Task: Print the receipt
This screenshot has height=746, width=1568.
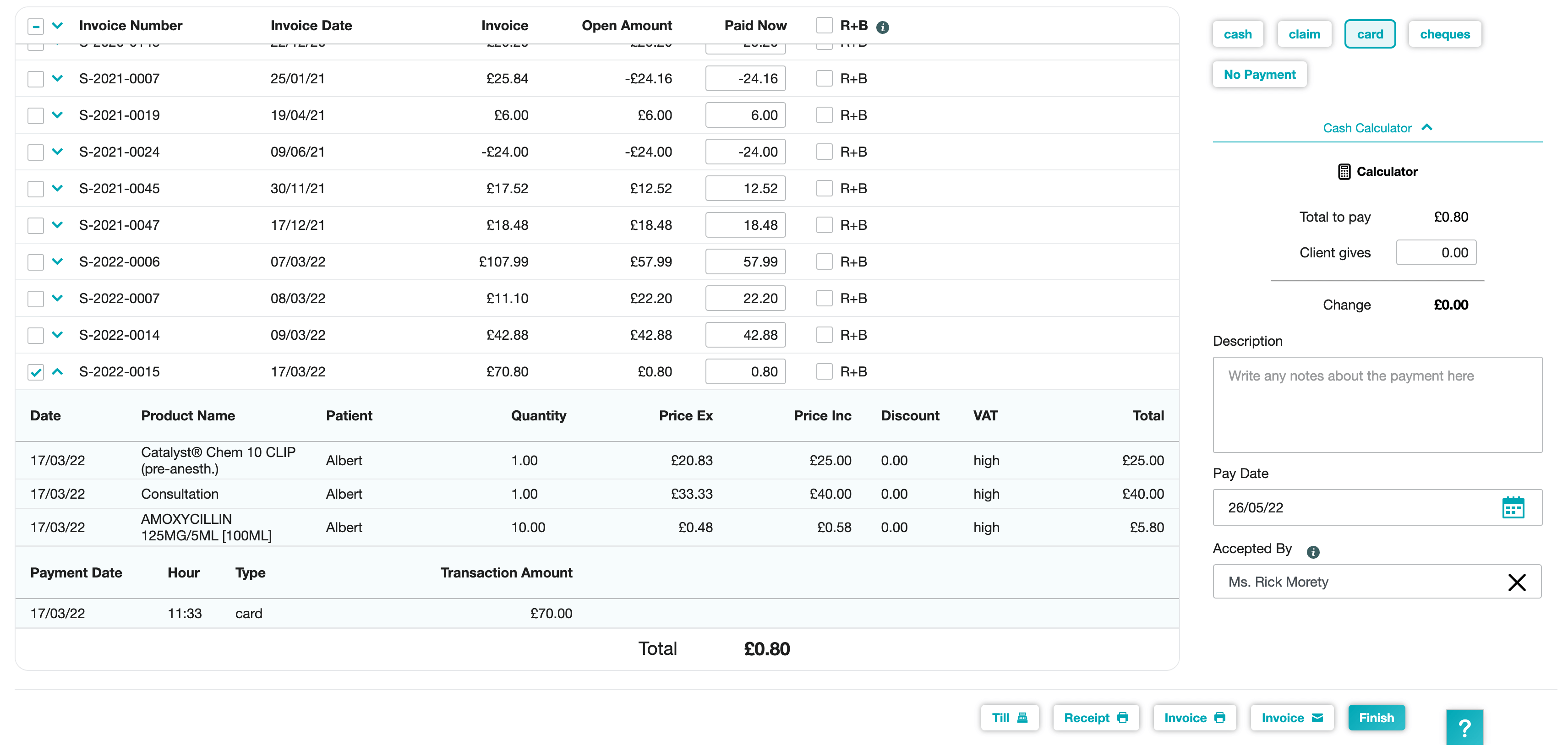Action: pos(1095,718)
